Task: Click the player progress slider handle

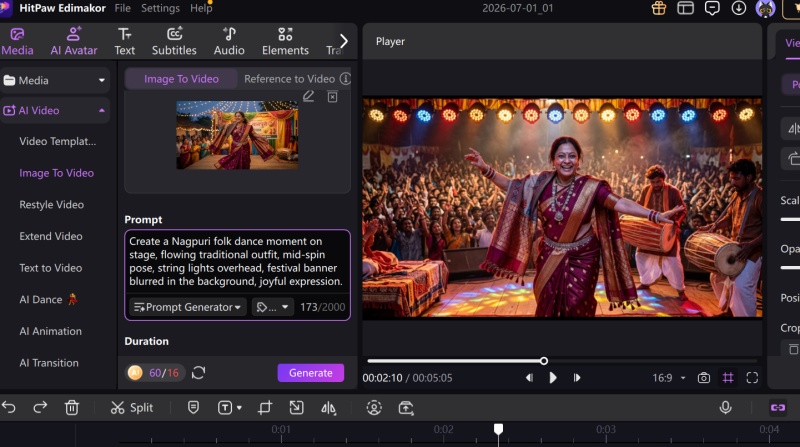Action: click(544, 361)
